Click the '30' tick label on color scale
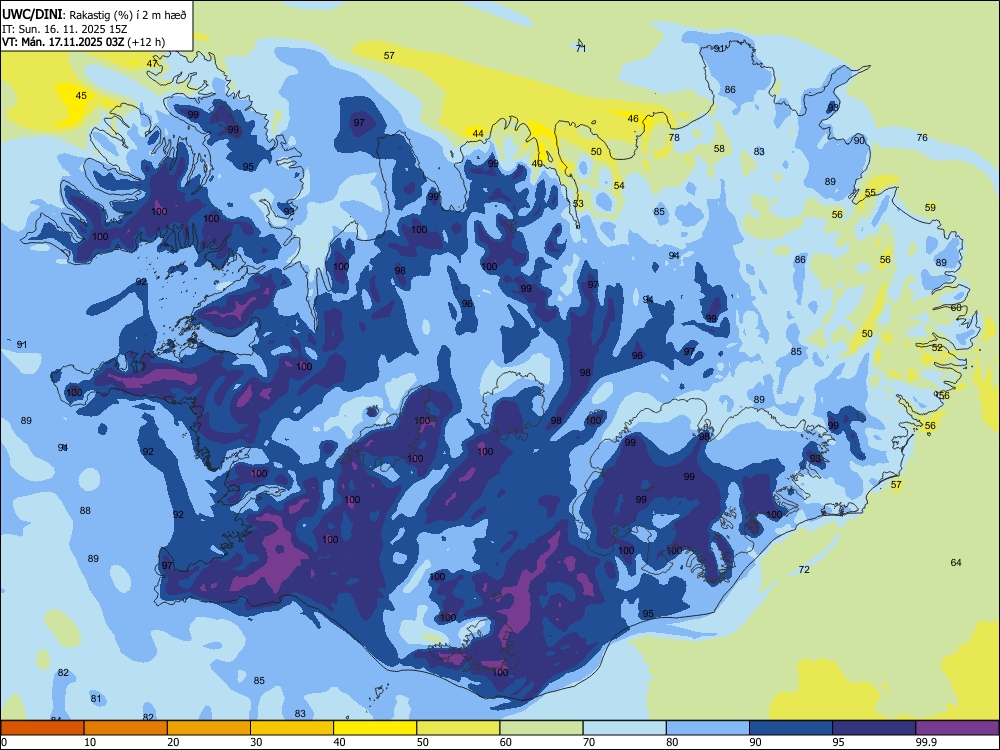This screenshot has width=1000, height=750. (x=256, y=742)
